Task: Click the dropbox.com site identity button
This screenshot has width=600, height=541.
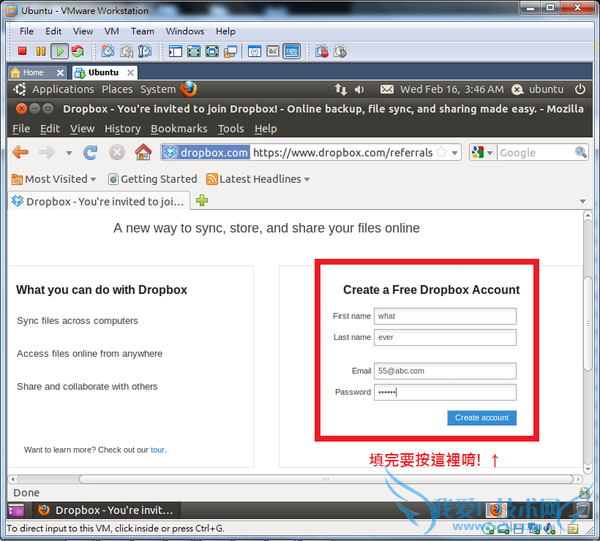Action: coord(206,153)
